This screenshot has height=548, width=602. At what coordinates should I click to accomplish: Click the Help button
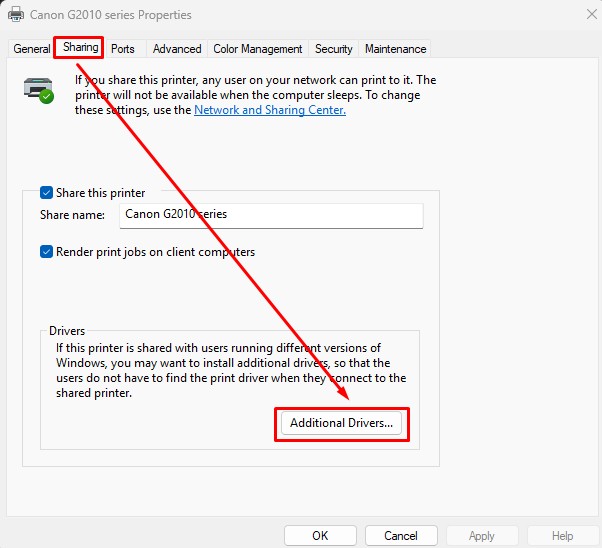click(562, 536)
